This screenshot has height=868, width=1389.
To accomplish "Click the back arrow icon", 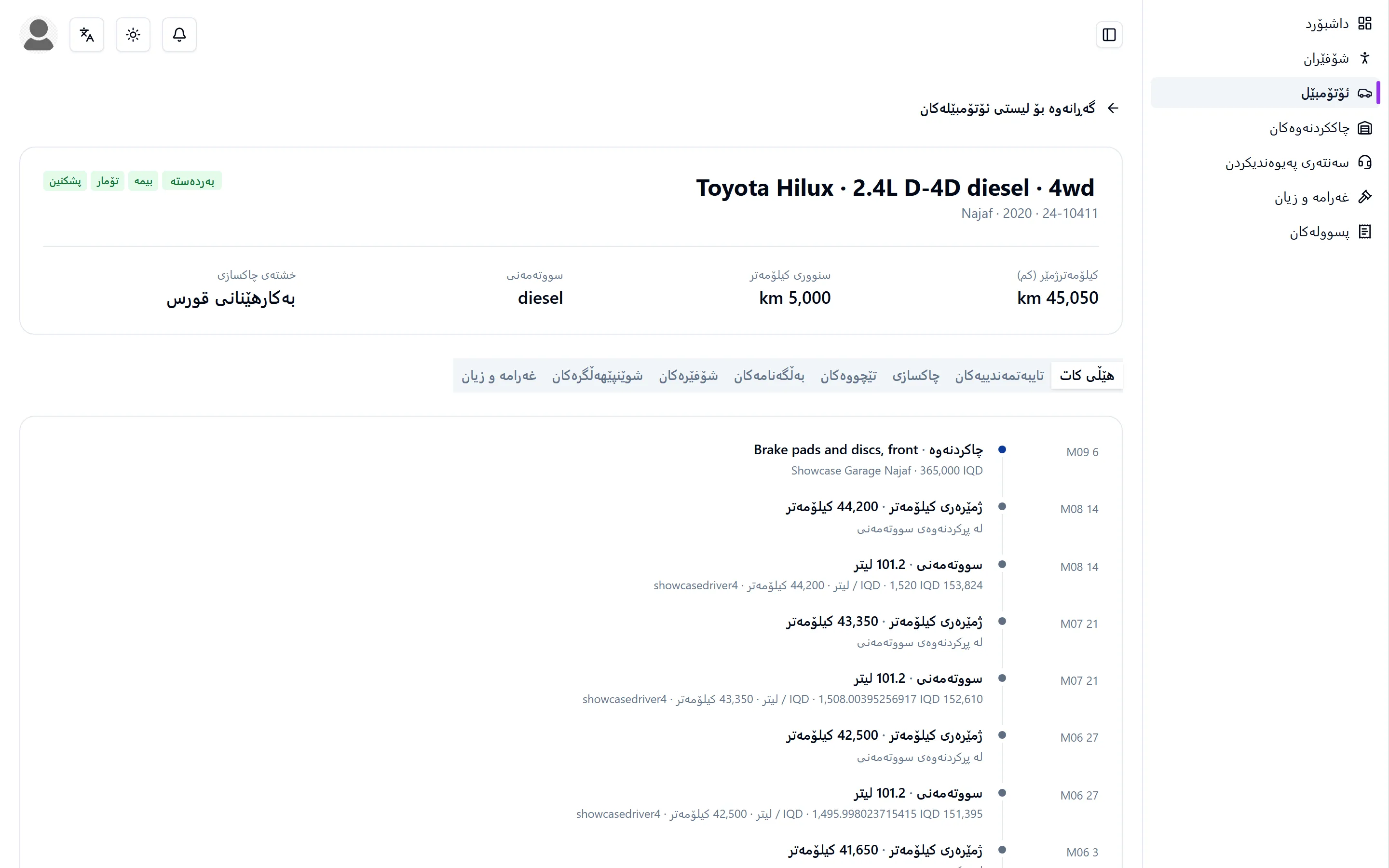I will [x=1113, y=108].
